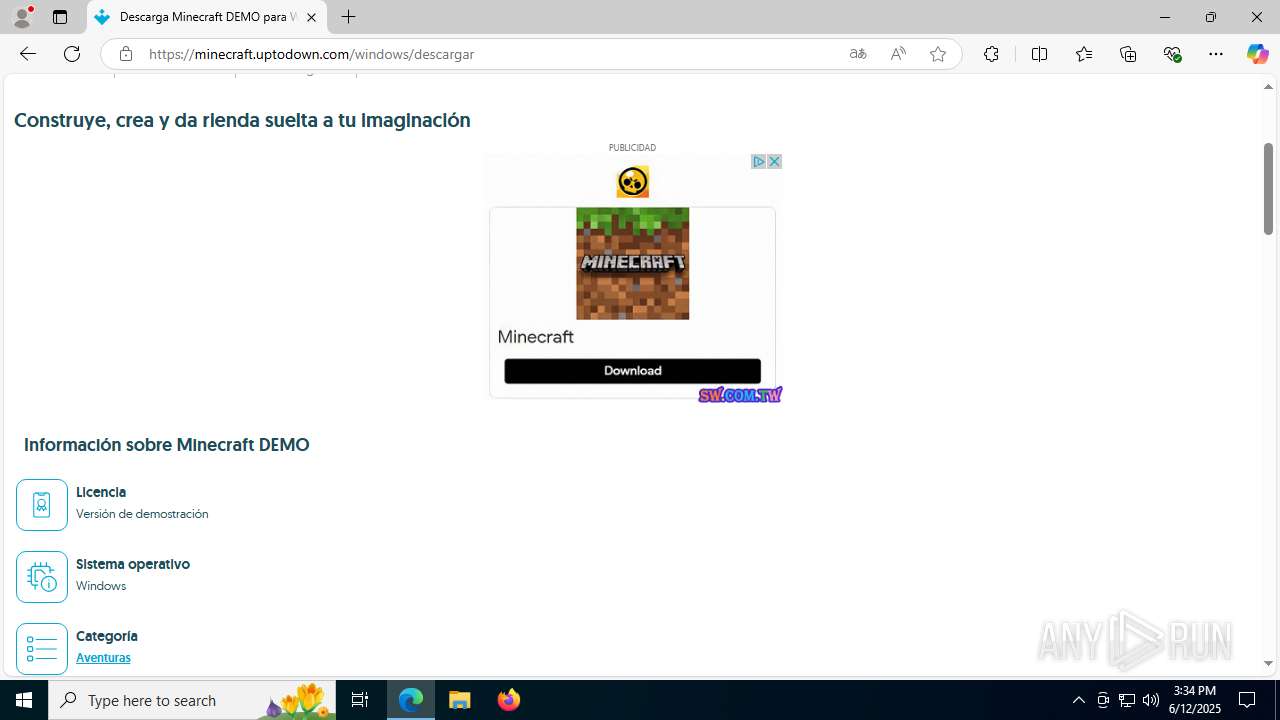
Task: Close the advertisement with X
Action: [774, 161]
